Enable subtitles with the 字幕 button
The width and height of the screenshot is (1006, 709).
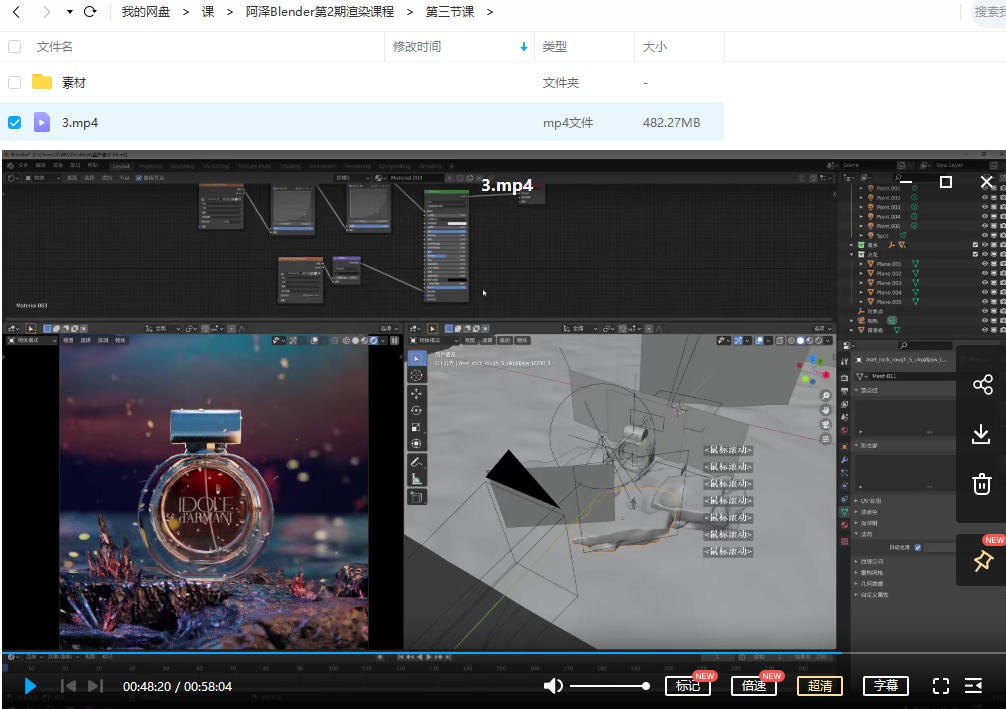885,686
